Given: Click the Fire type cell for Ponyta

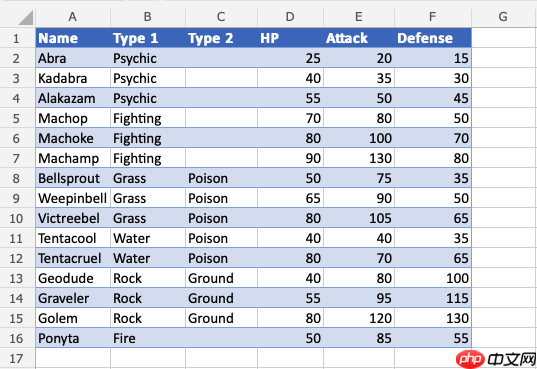Looking at the screenshot, I should 148,339.
